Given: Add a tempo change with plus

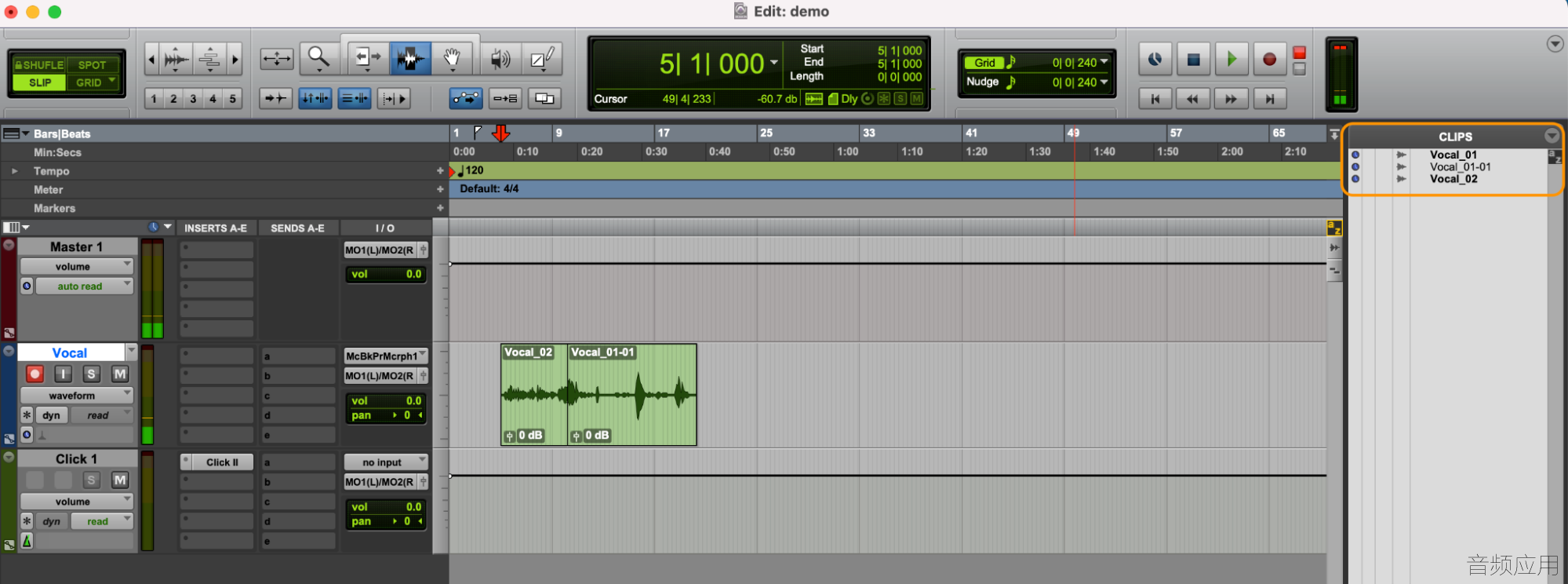Looking at the screenshot, I should pyautogui.click(x=440, y=170).
